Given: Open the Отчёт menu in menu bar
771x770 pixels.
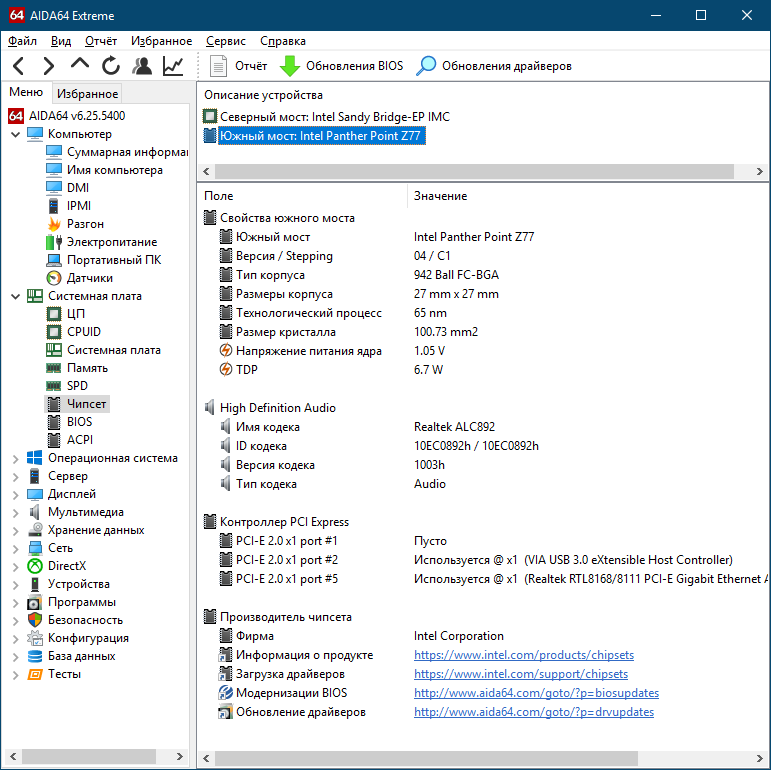Looking at the screenshot, I should [x=101, y=41].
